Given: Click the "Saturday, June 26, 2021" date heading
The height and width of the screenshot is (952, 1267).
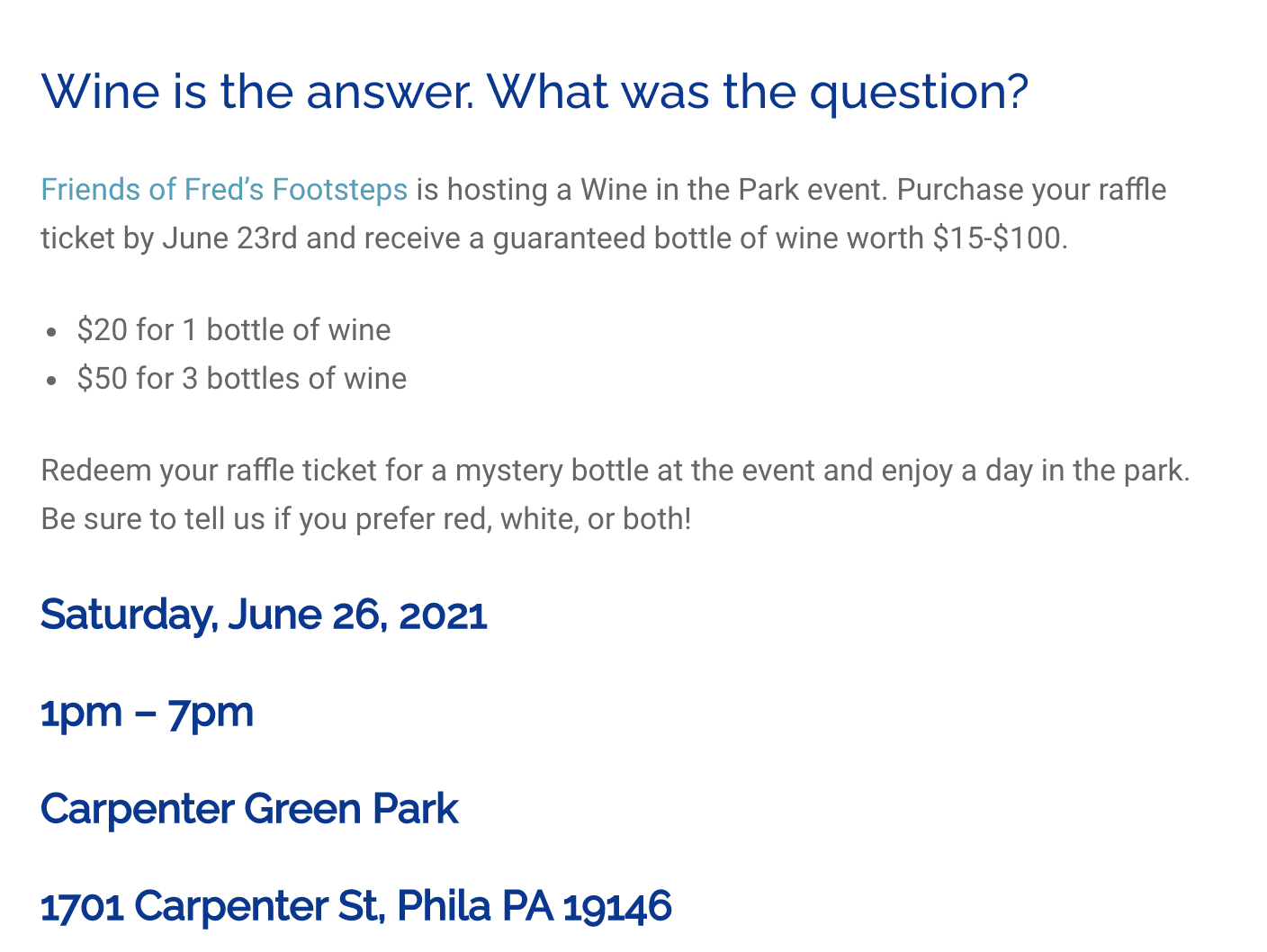Looking at the screenshot, I should 263,615.
